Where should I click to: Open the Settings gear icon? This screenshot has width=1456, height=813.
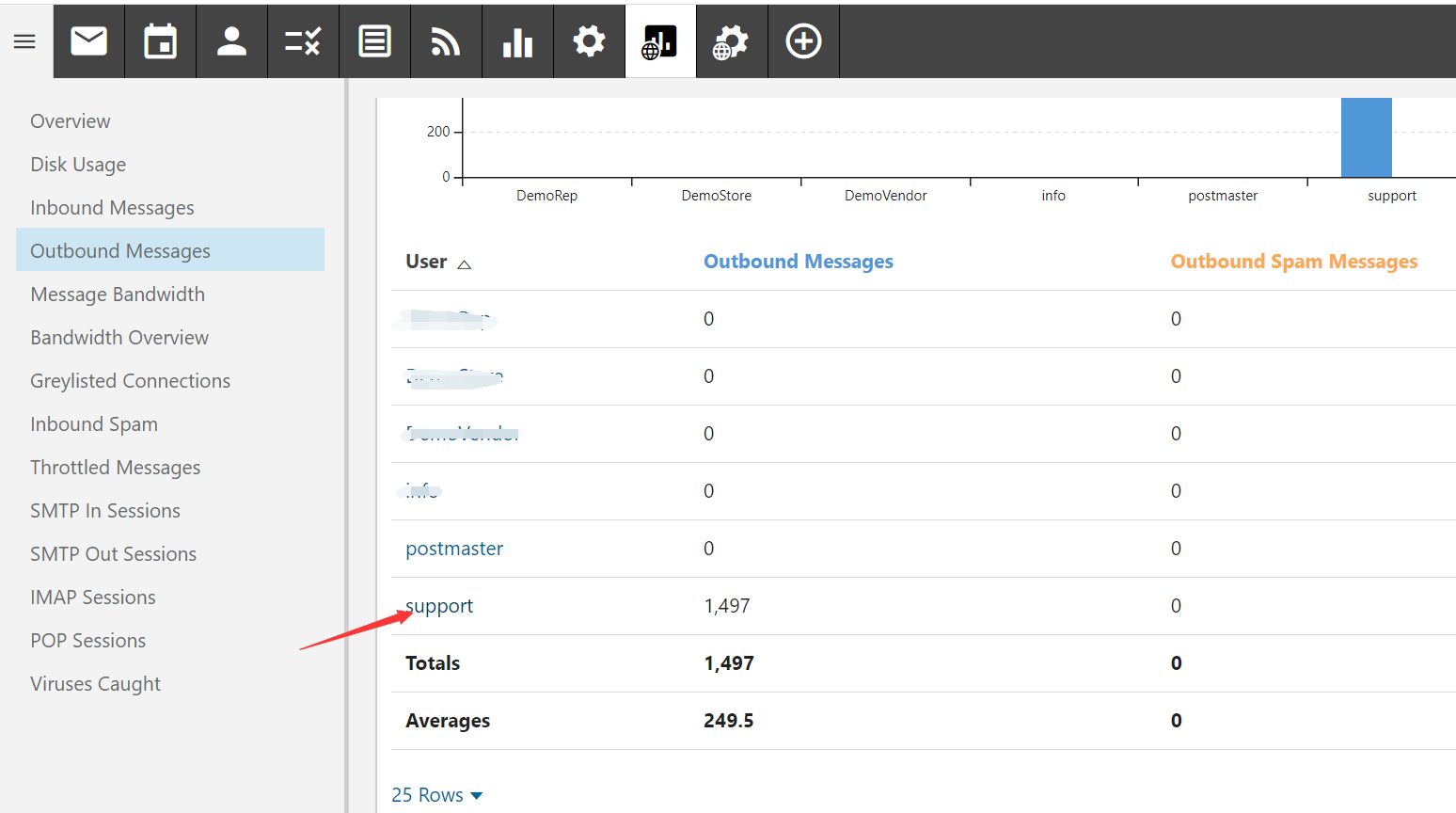(x=589, y=40)
